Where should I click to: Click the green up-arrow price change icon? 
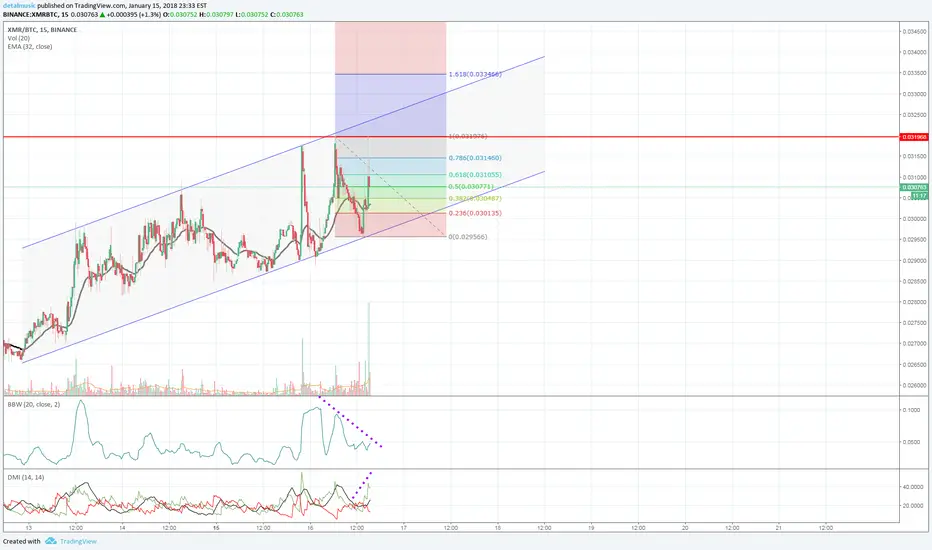[x=102, y=14]
